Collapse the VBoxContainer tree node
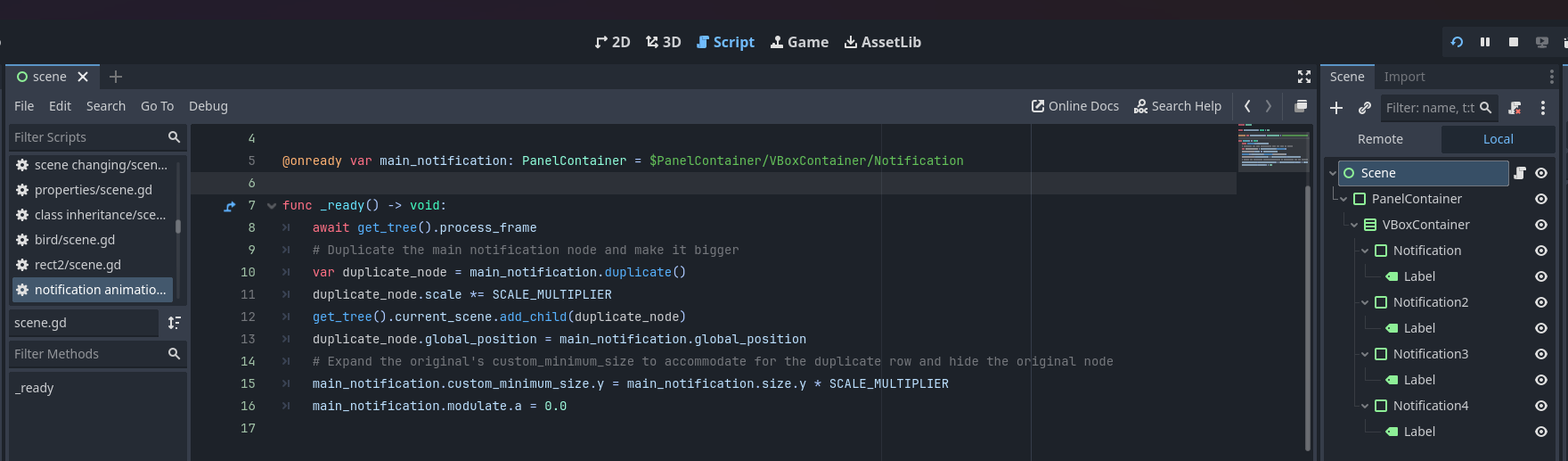The width and height of the screenshot is (1568, 461). coord(1354,225)
